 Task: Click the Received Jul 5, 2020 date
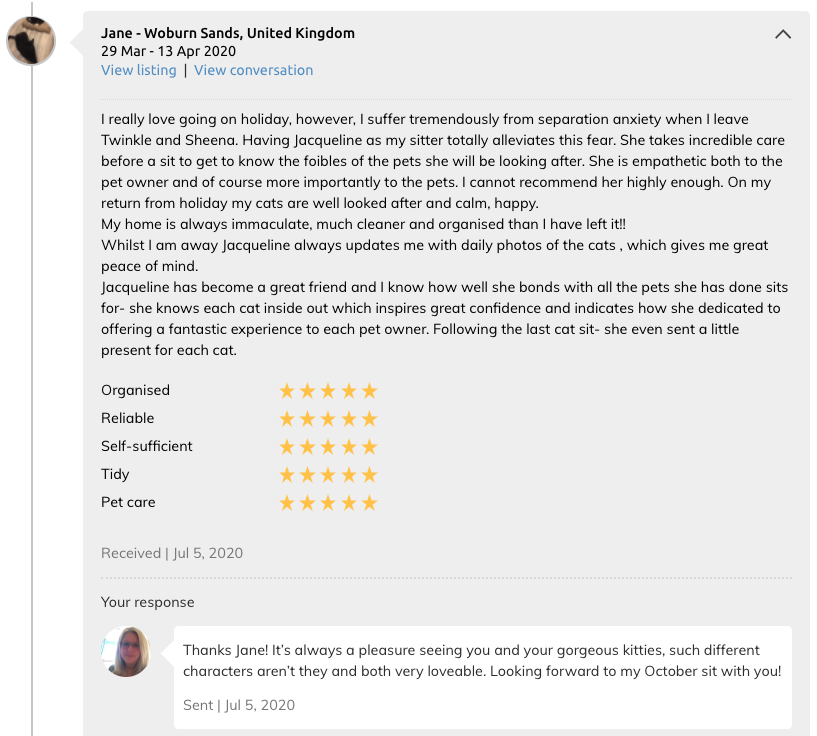[172, 553]
